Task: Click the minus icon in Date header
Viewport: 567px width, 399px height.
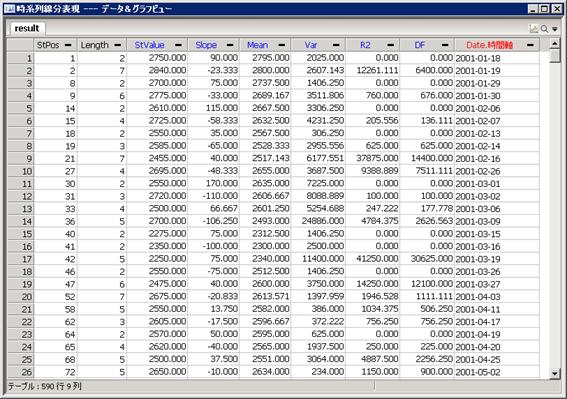Action: (x=530, y=45)
